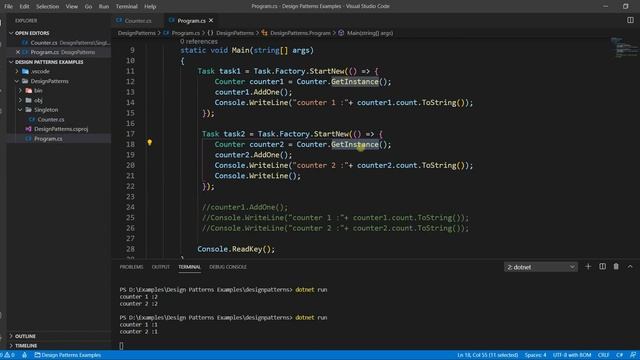The width and height of the screenshot is (640, 360).
Task: Collapse the Singleton folder chevron
Action: (20, 110)
